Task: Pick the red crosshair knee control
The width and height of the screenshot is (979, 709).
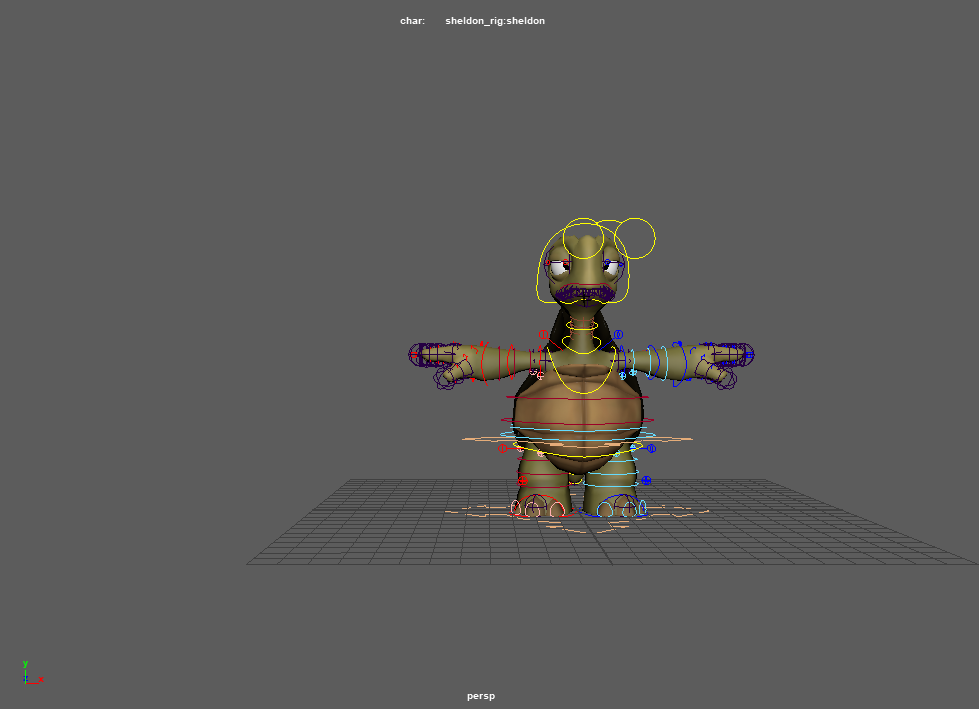Action: [522, 481]
